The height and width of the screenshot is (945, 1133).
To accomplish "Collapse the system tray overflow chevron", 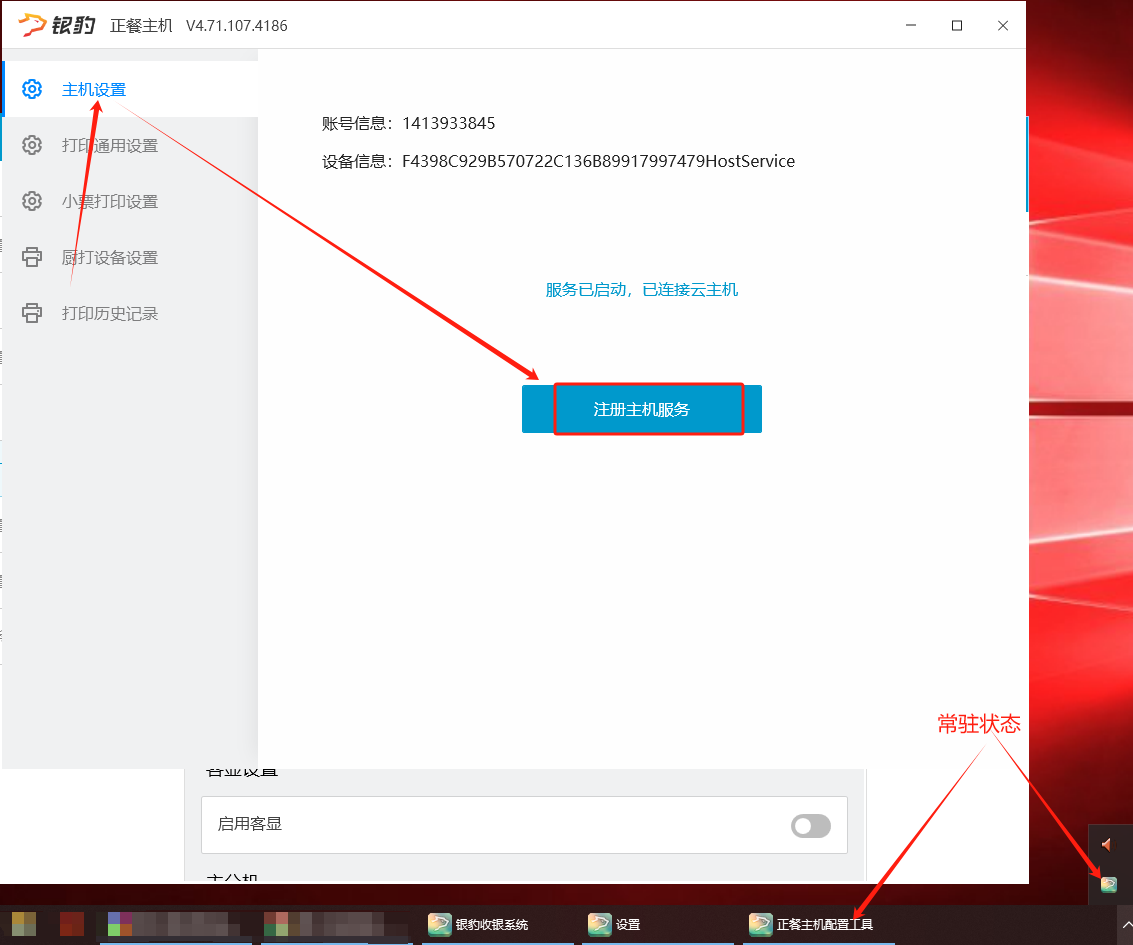I will point(1126,925).
